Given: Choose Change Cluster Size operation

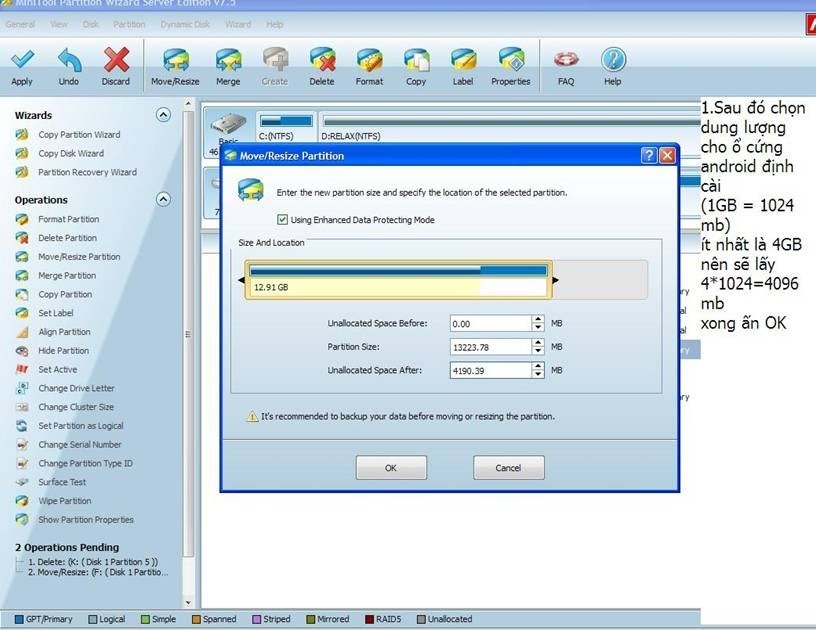Looking at the screenshot, I should (x=75, y=407).
